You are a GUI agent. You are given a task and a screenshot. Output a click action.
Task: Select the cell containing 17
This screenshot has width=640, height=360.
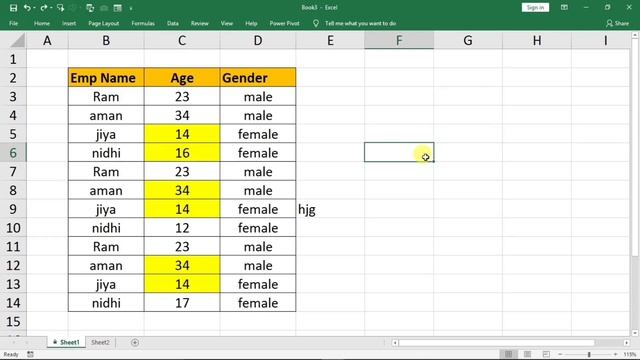point(182,303)
